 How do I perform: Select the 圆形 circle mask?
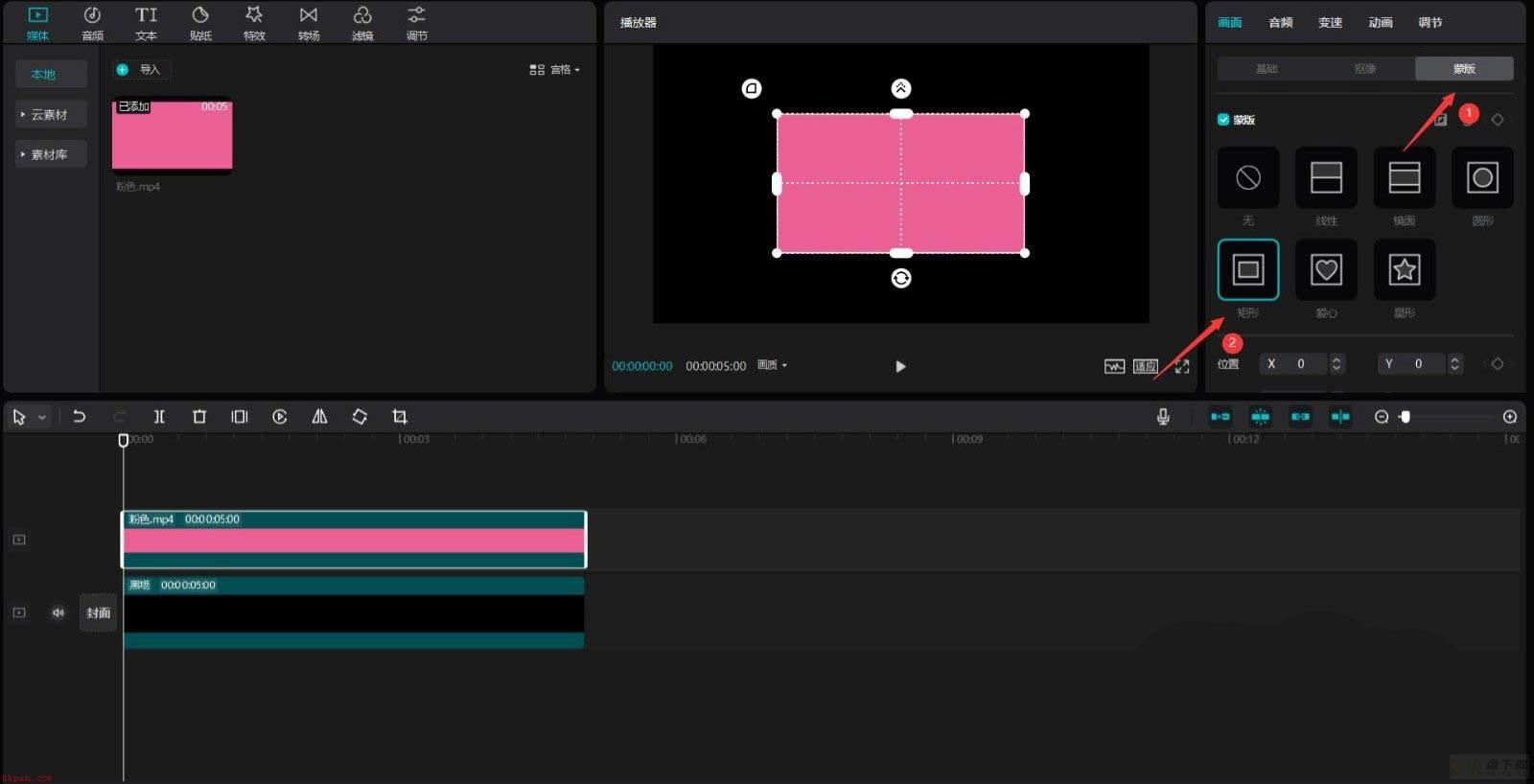click(1482, 177)
